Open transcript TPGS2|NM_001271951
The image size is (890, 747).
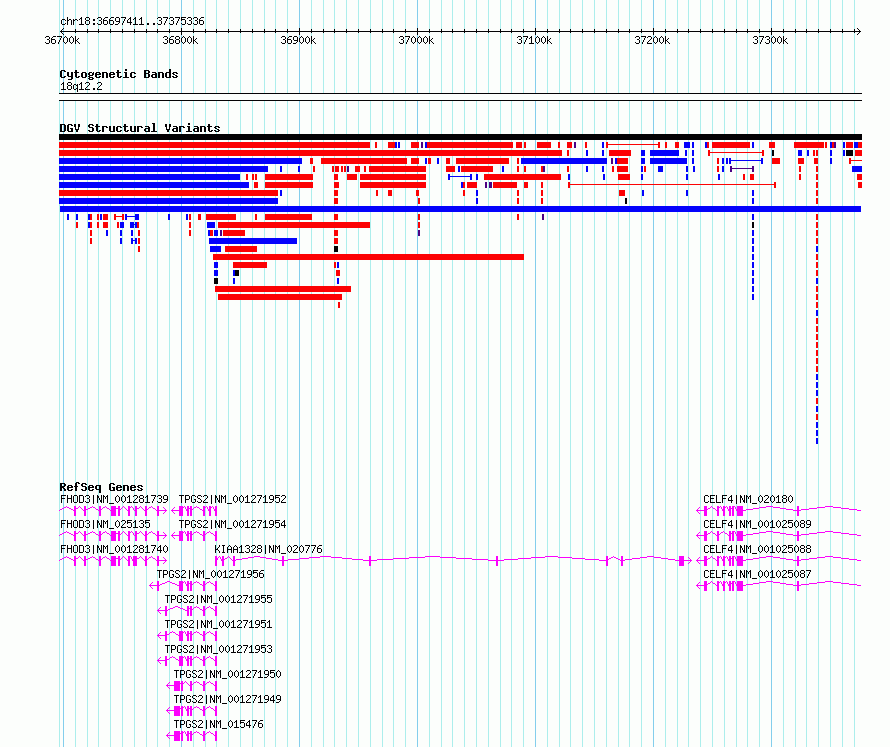tap(219, 624)
